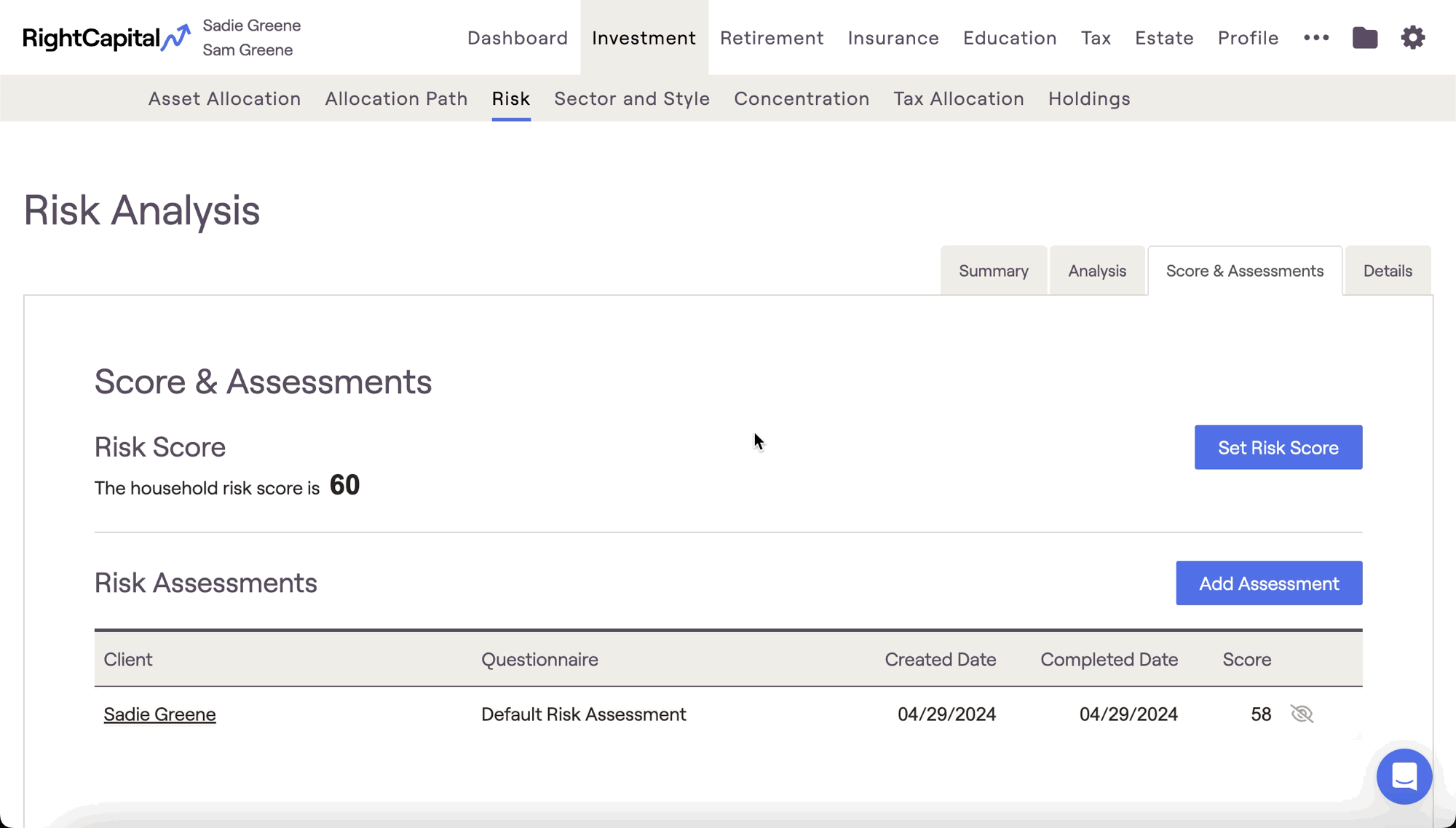The height and width of the screenshot is (828, 1456).
Task: Select the Sadie Greene Sam Greene client name
Action: point(251,38)
